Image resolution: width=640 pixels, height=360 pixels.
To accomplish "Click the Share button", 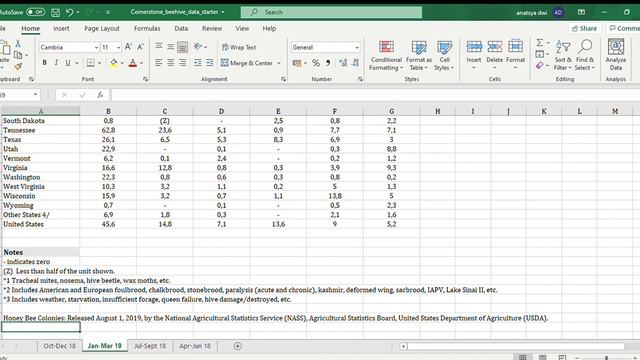I will click(x=584, y=29).
